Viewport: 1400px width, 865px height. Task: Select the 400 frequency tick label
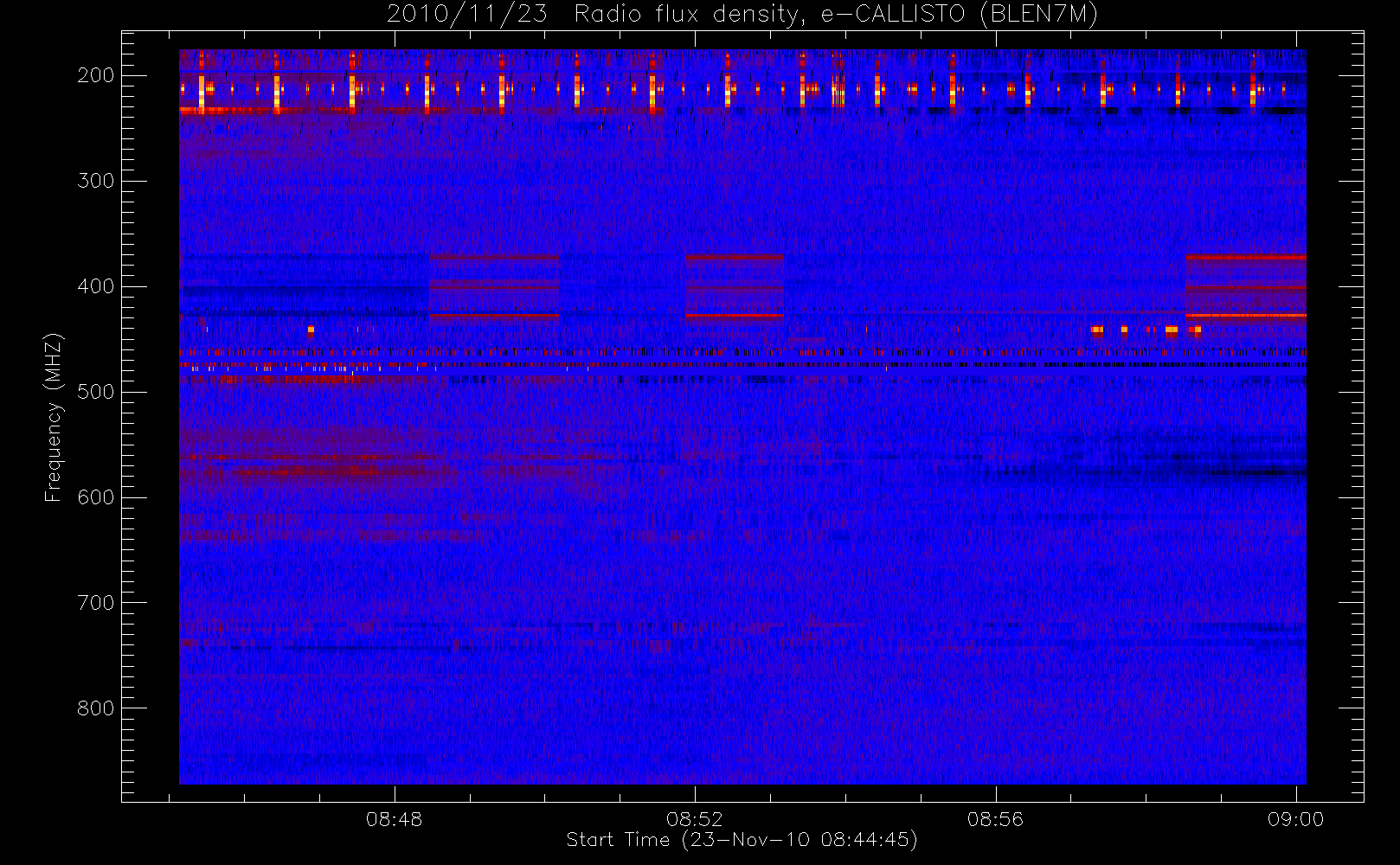[x=96, y=286]
